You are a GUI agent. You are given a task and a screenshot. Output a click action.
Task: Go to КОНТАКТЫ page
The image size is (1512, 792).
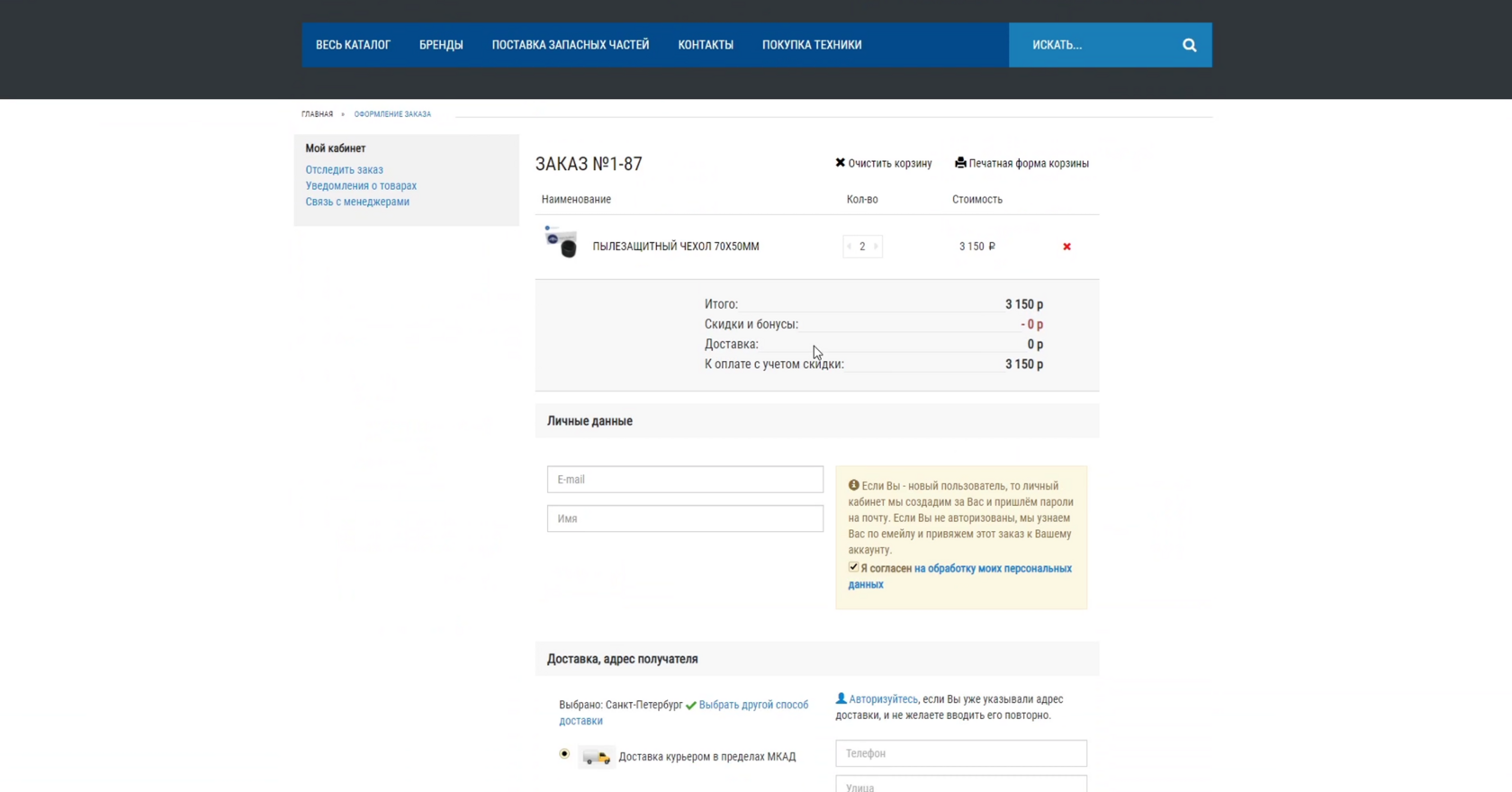(x=706, y=45)
